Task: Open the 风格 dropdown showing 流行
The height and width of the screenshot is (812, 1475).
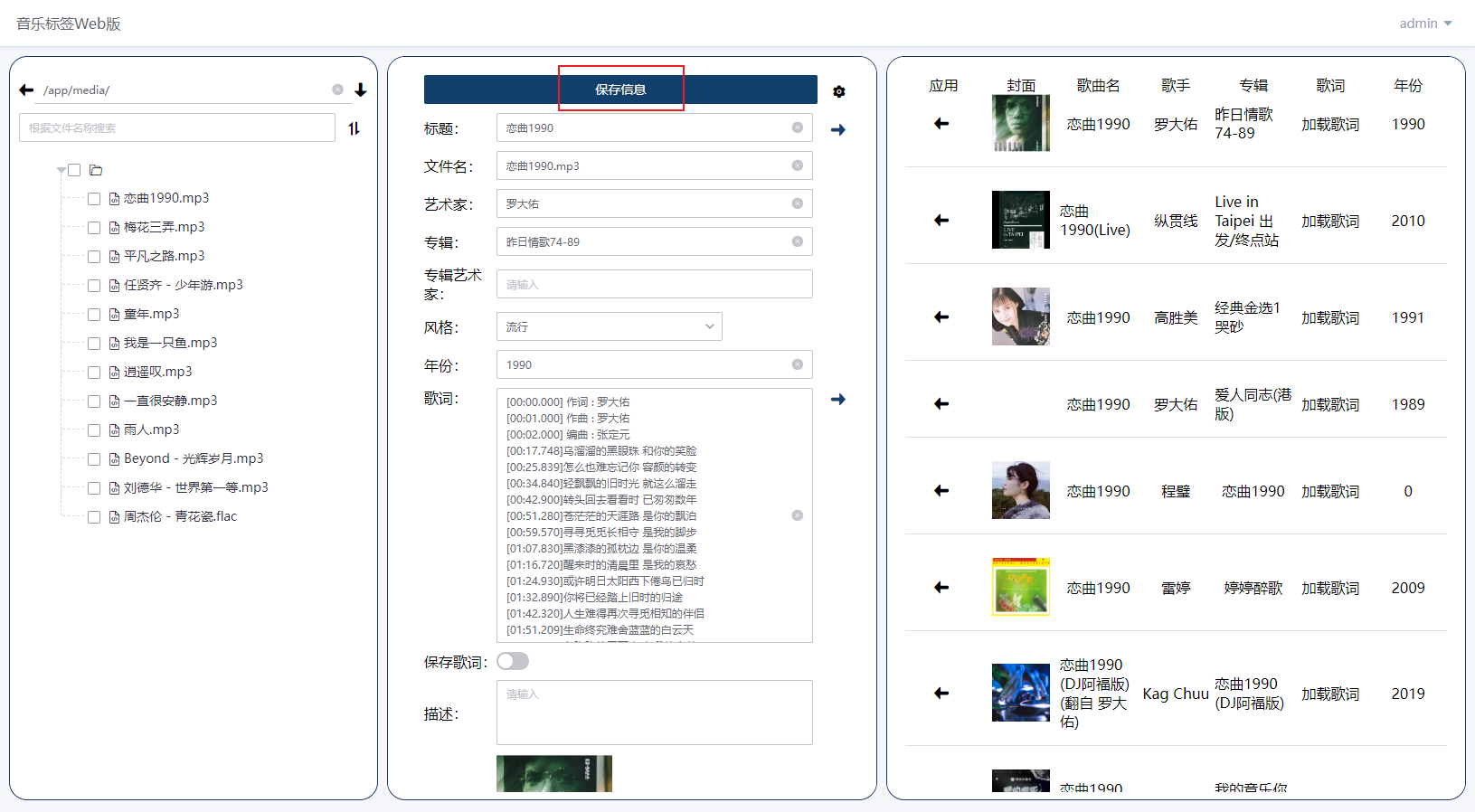Action: coord(610,326)
